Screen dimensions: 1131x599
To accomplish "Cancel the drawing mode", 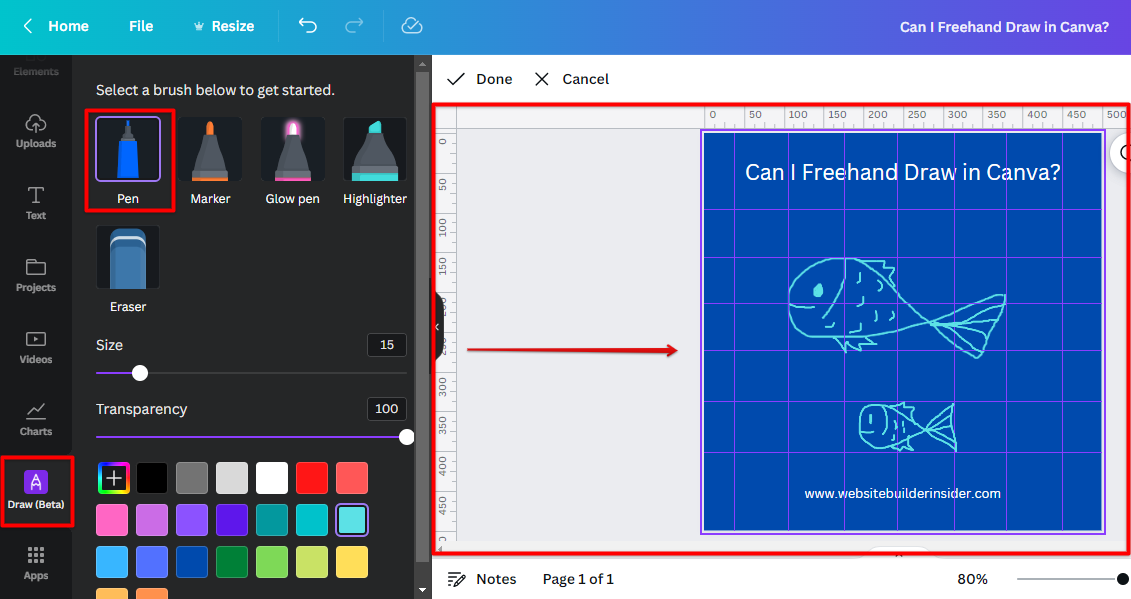I will point(572,79).
